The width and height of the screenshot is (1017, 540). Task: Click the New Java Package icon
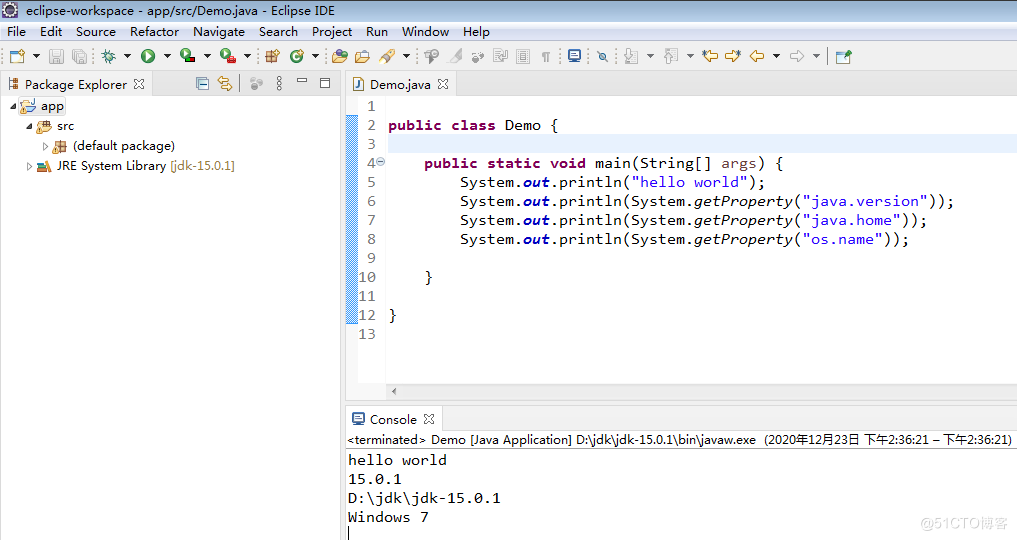271,57
